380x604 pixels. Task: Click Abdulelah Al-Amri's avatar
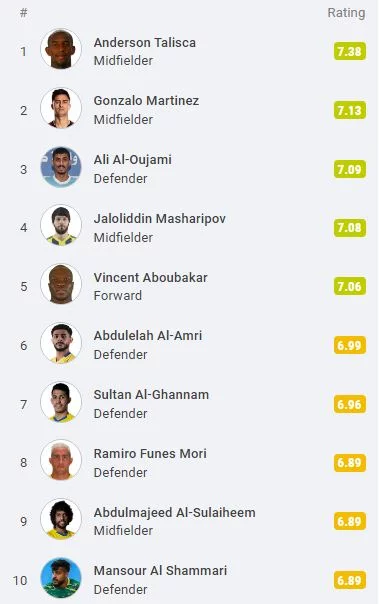click(61, 343)
